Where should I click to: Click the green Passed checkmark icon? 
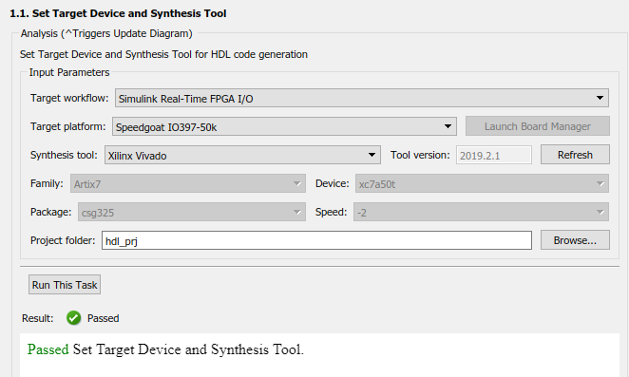74,318
